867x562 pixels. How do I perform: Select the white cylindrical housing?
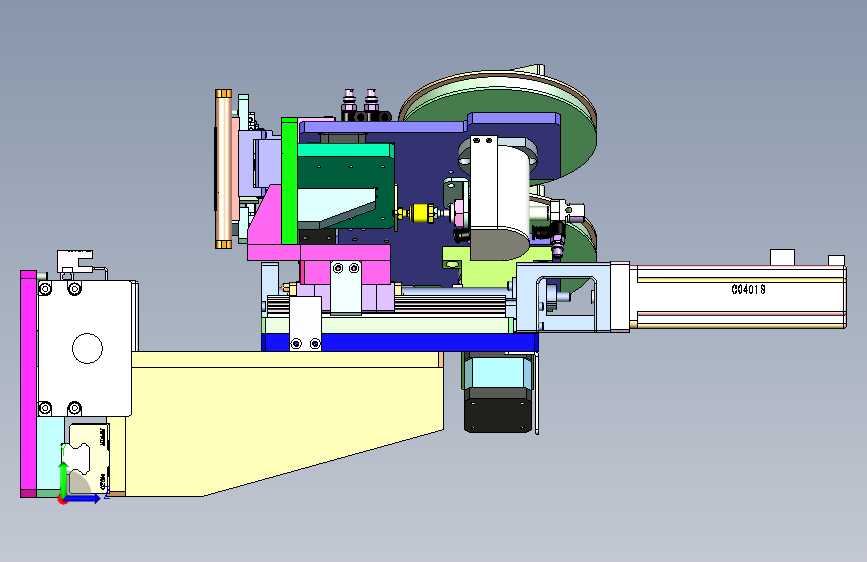(499, 197)
